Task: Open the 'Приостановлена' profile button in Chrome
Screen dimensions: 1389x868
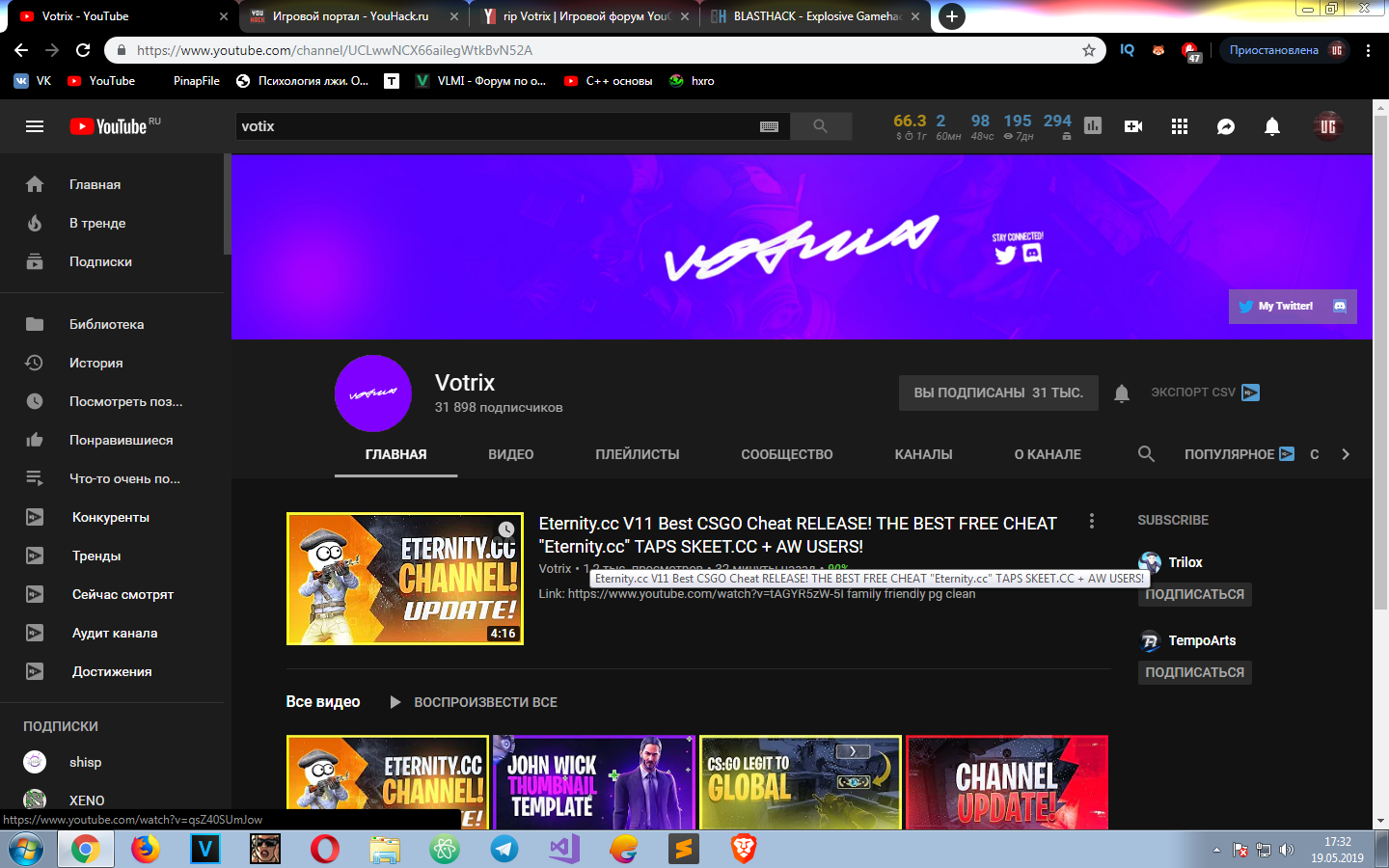Action: point(1285,50)
